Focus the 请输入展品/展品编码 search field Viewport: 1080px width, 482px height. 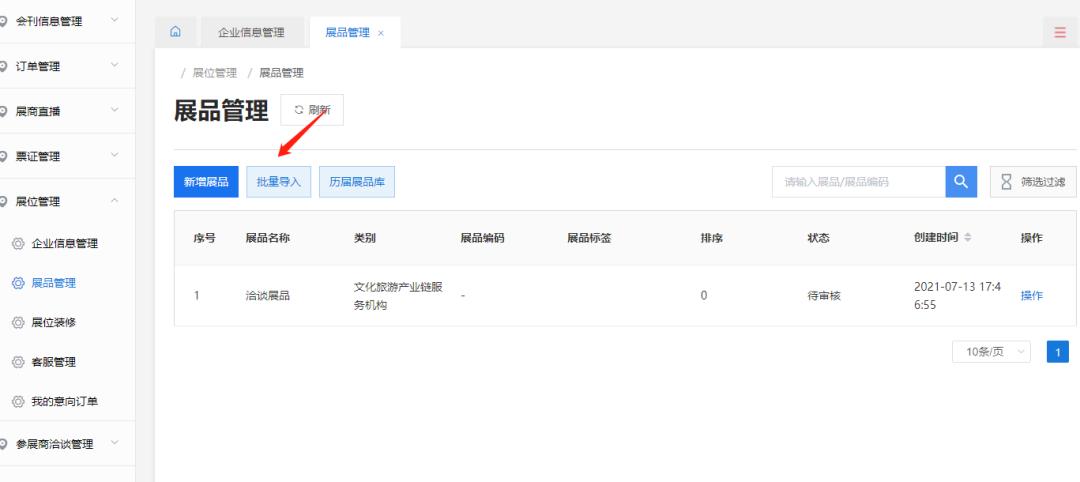pos(858,182)
